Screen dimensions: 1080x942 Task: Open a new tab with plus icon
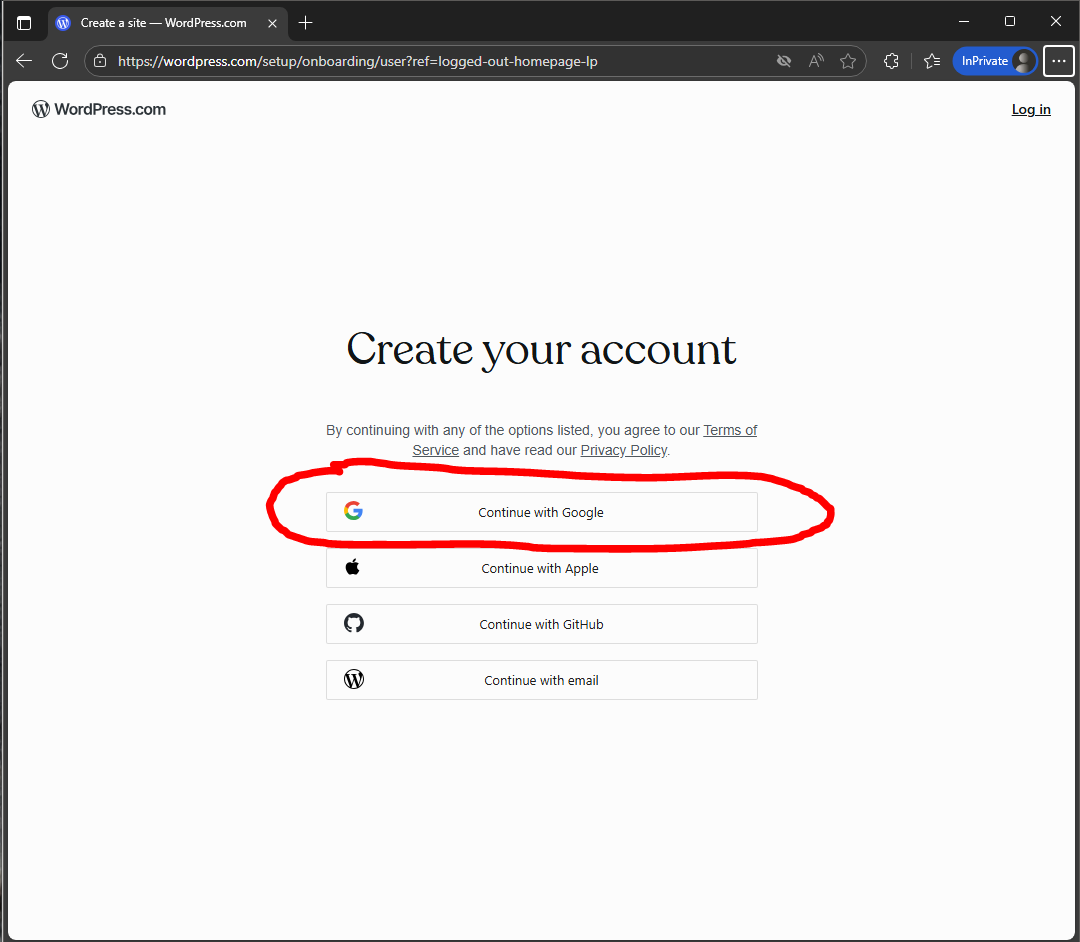click(x=305, y=23)
